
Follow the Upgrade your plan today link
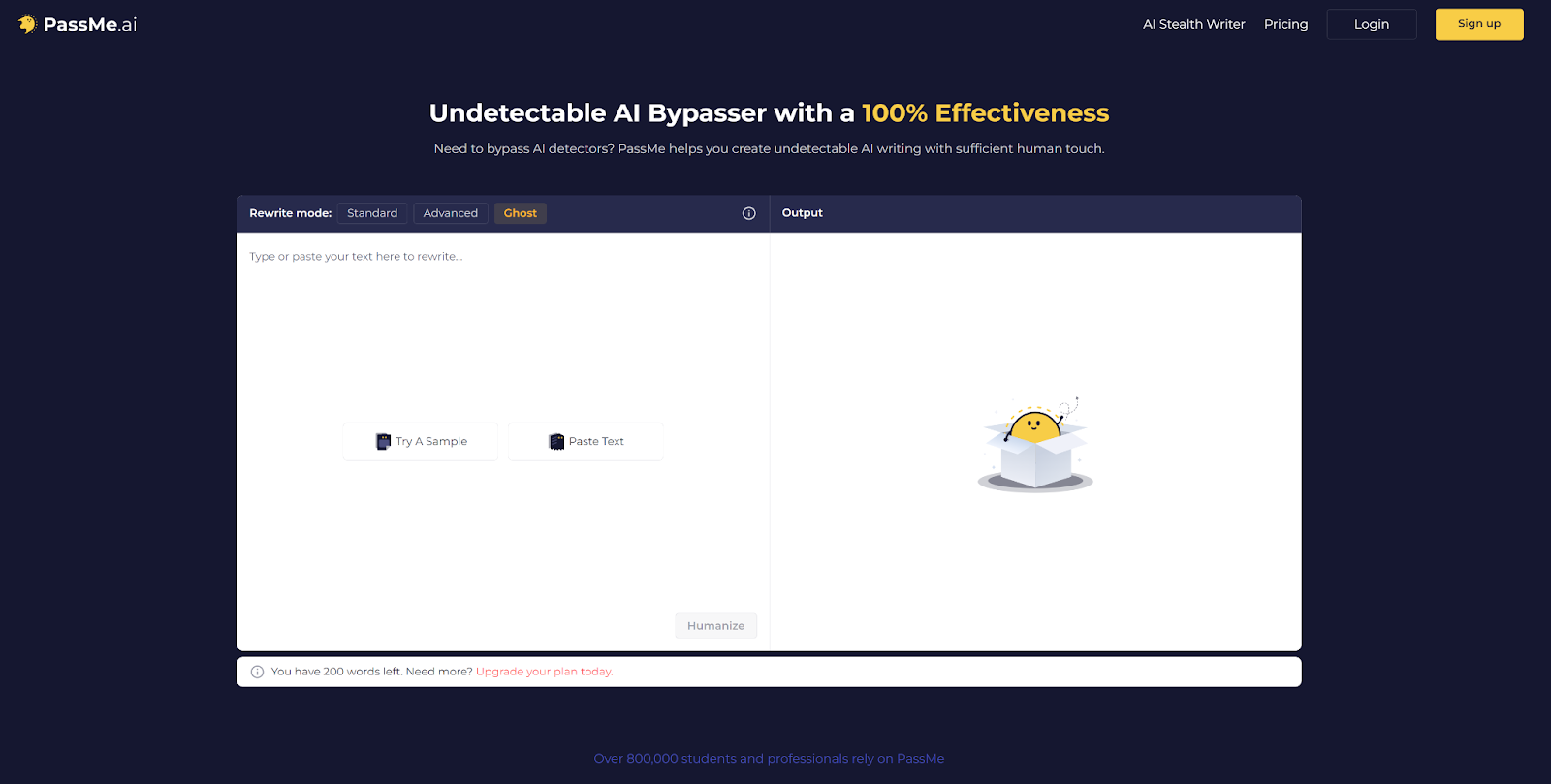(x=544, y=672)
